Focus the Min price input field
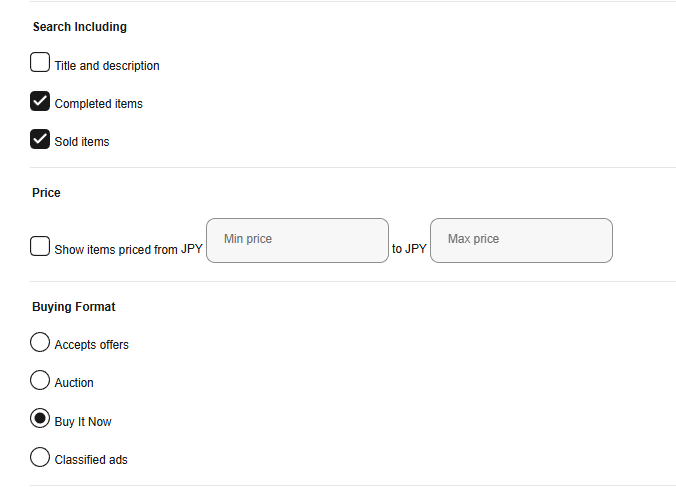This screenshot has height=489, width=676. [297, 240]
